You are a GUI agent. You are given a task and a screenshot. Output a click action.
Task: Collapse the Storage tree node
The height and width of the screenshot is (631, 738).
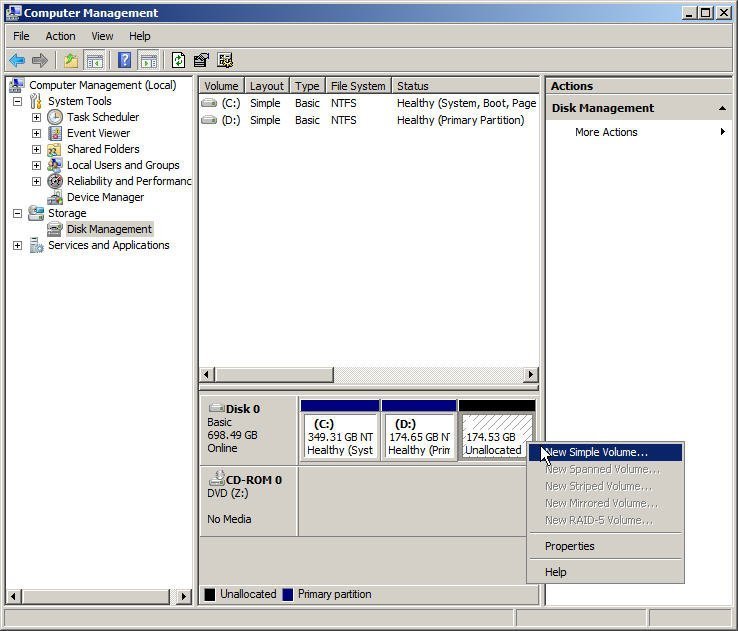click(17, 213)
